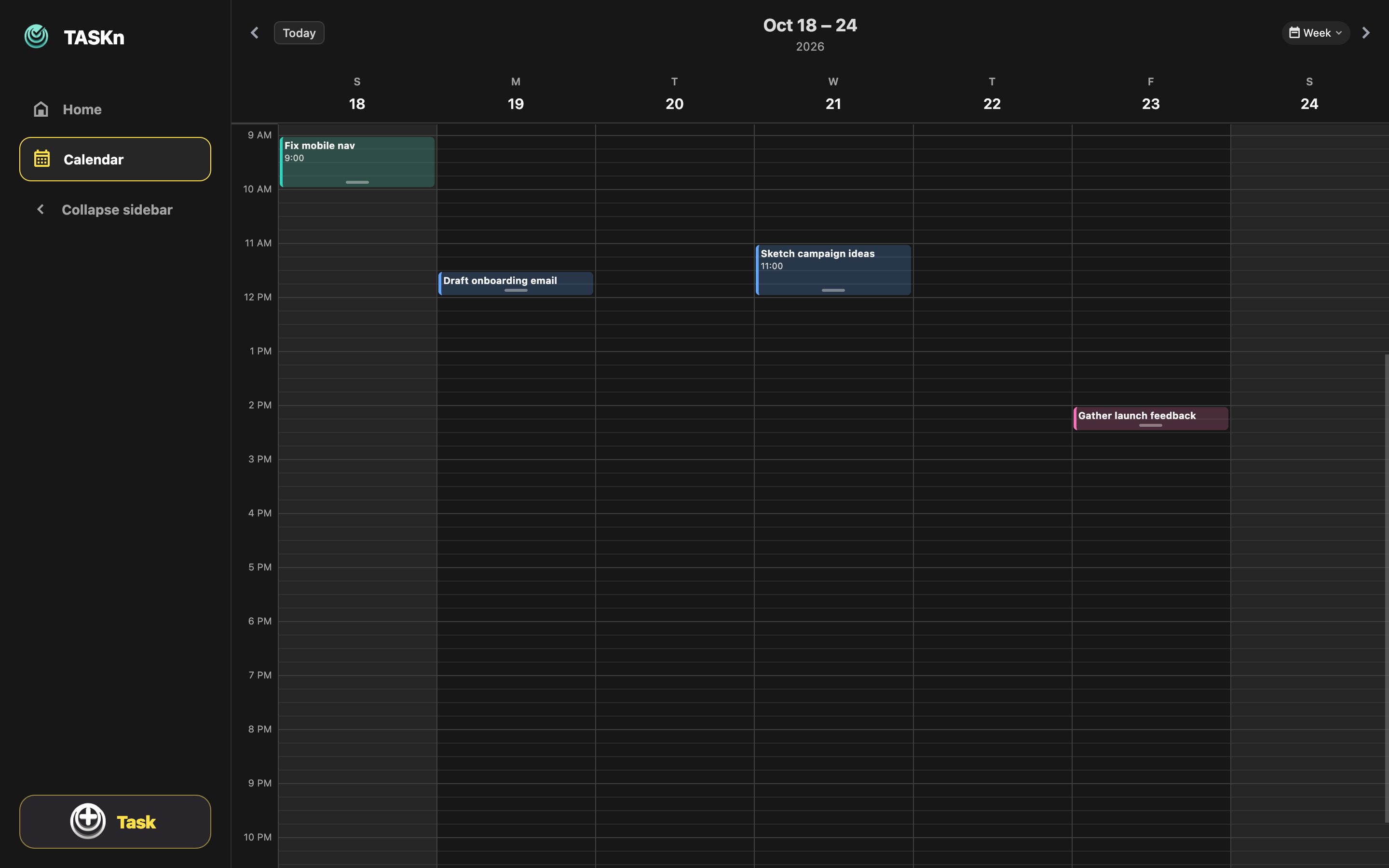Click the Collapse sidebar chevron icon
The width and height of the screenshot is (1389, 868).
(x=40, y=210)
